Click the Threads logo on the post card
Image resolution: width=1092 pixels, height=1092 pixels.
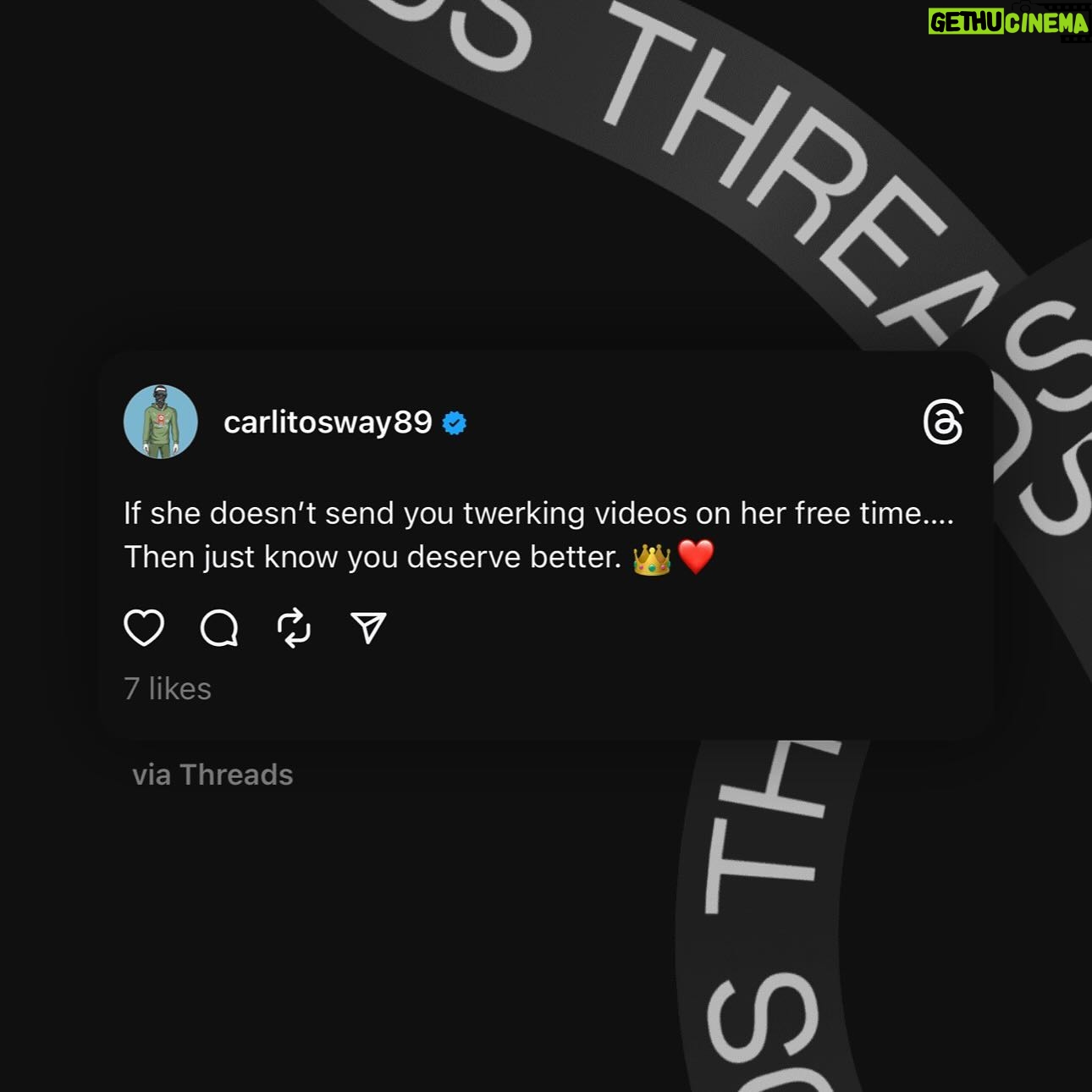943,422
